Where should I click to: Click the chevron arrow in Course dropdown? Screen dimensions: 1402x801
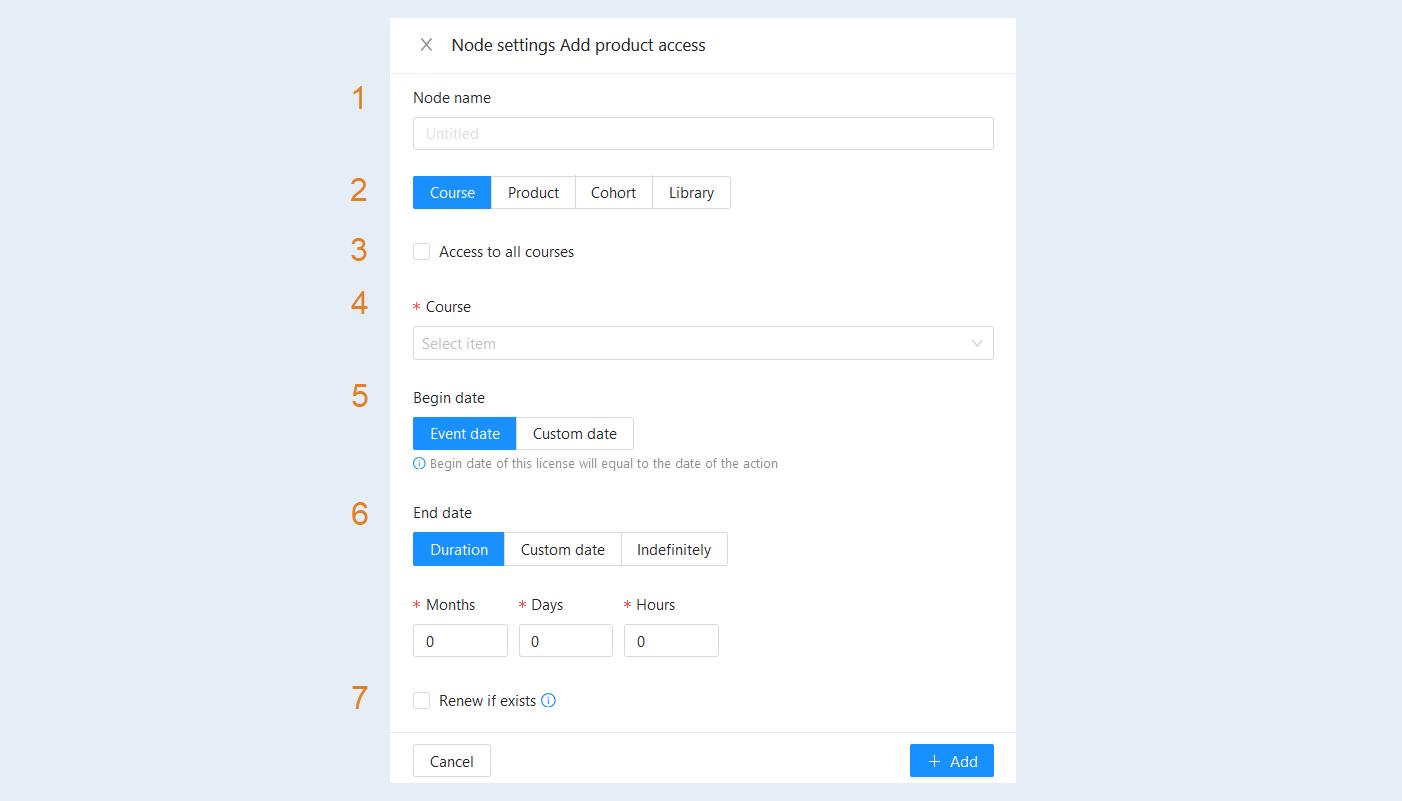click(x=977, y=343)
